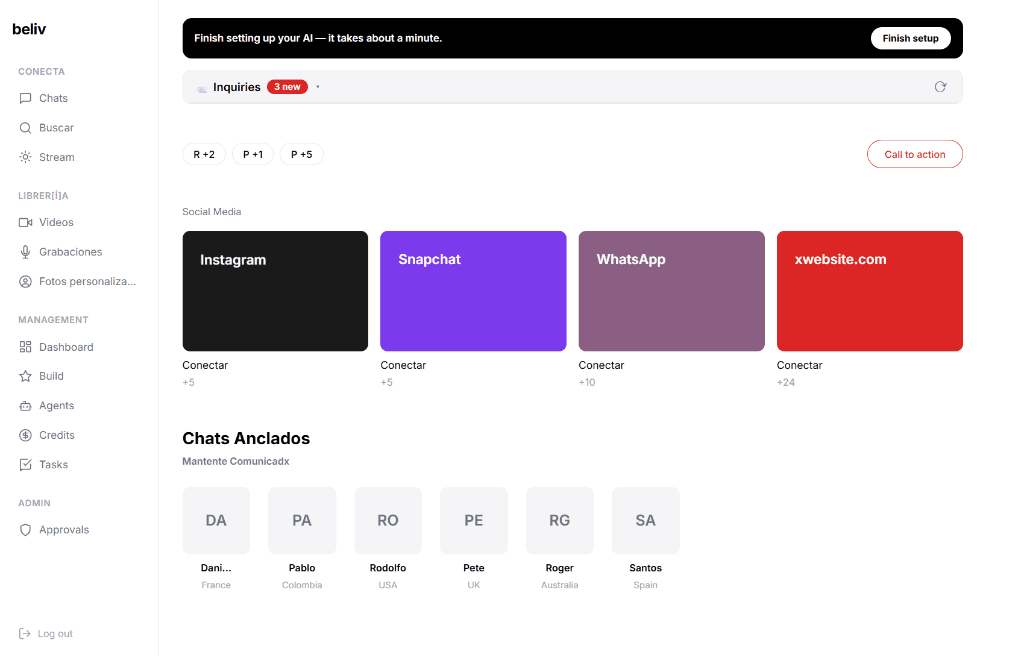This screenshot has width=1024, height=656.
Task: Click the name Rodolfo
Action: 388,568
